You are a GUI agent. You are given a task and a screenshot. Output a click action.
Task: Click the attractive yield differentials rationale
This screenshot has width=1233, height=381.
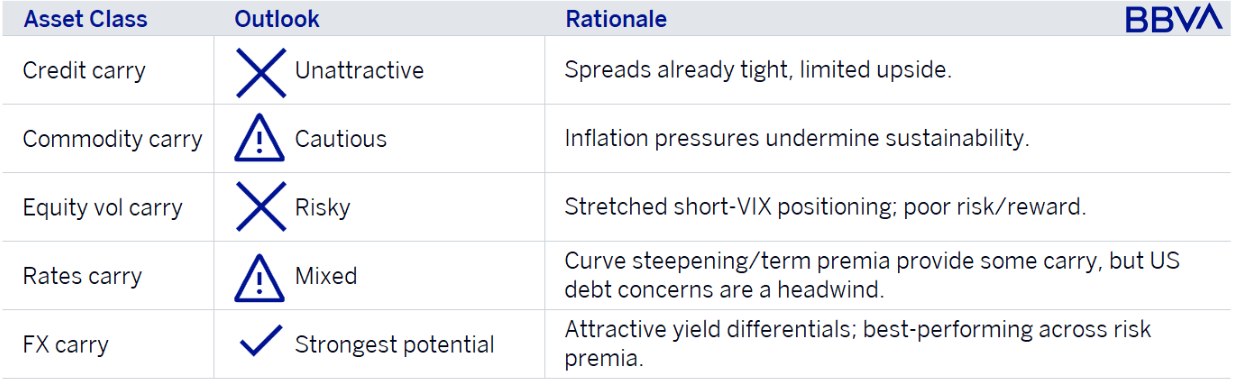click(858, 344)
